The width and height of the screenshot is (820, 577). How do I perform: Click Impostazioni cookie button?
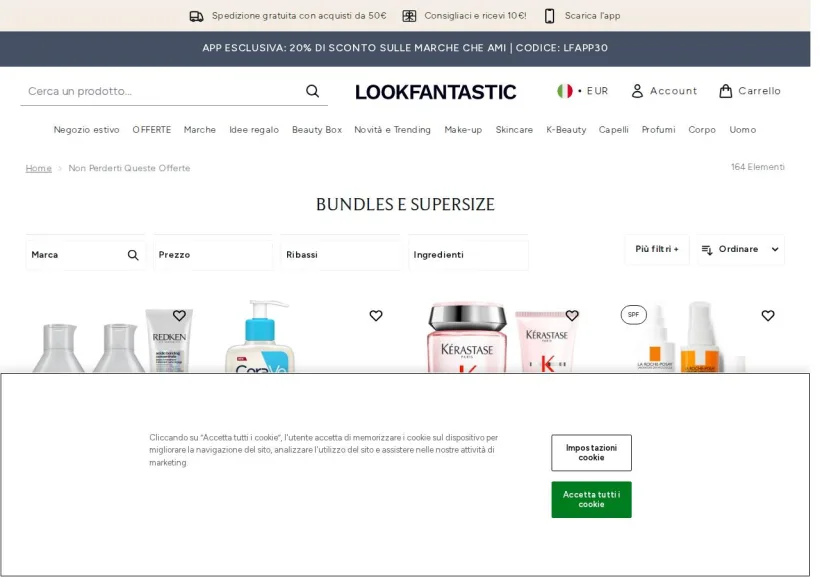[x=591, y=452]
